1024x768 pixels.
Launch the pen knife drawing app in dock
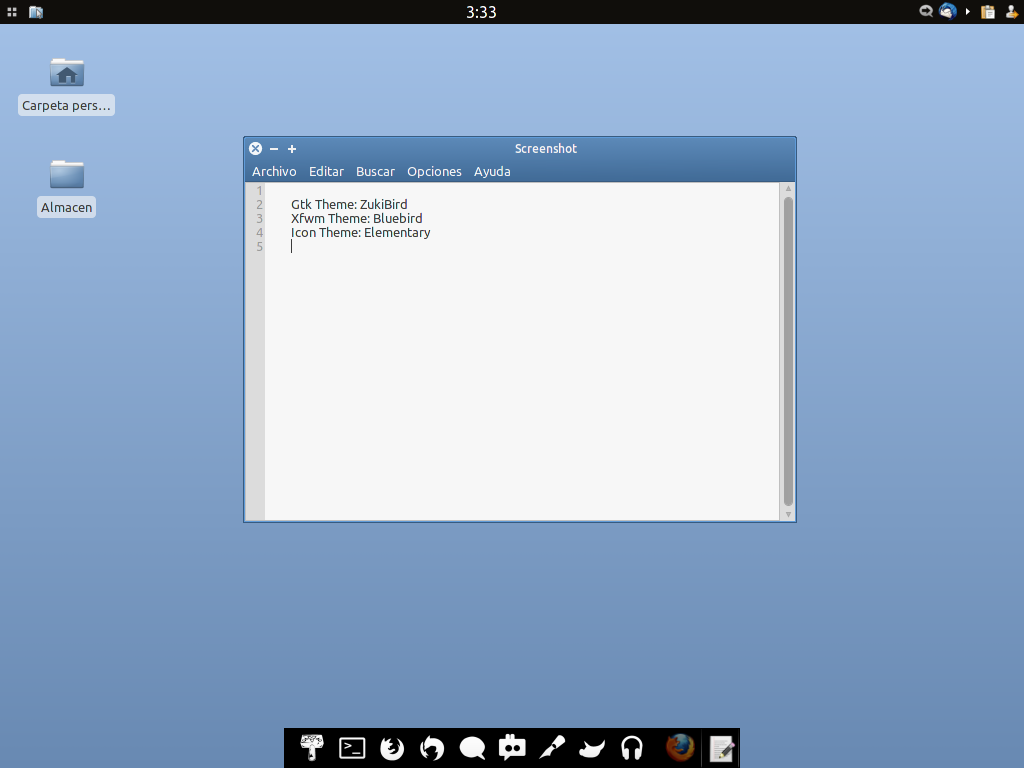pos(552,748)
